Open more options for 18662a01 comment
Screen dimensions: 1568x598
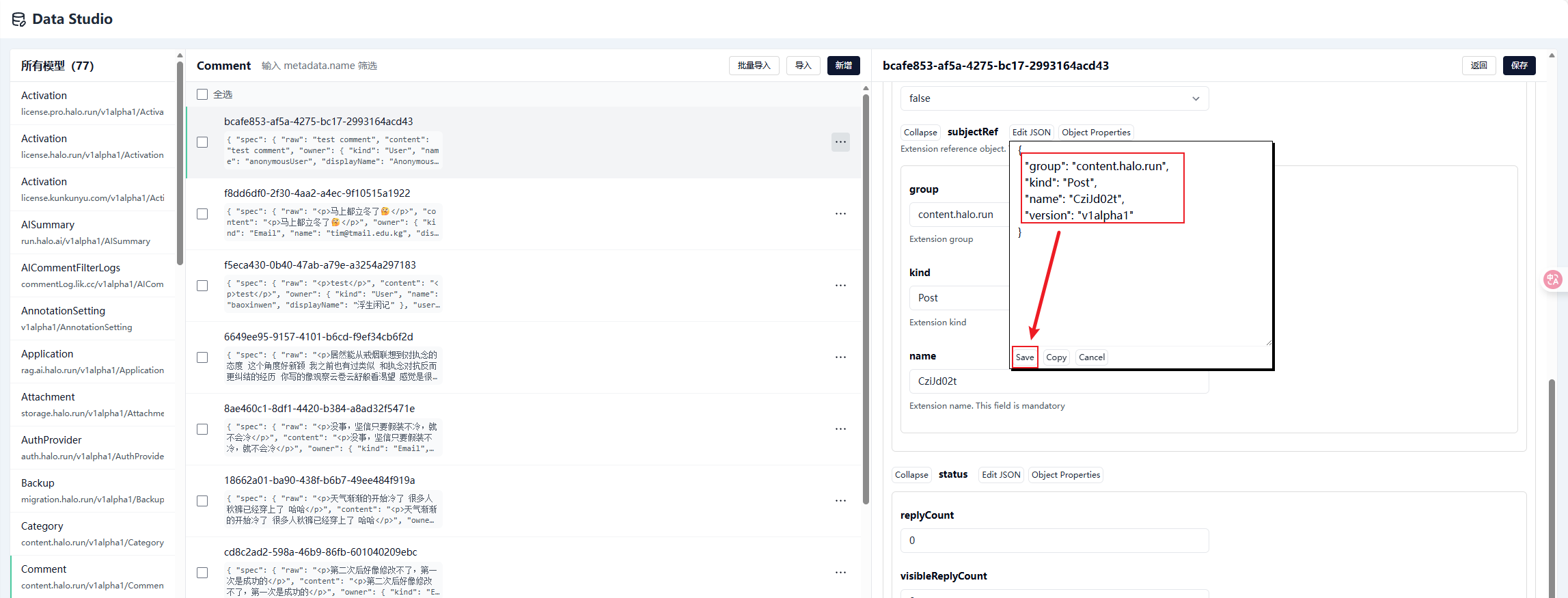coord(840,501)
